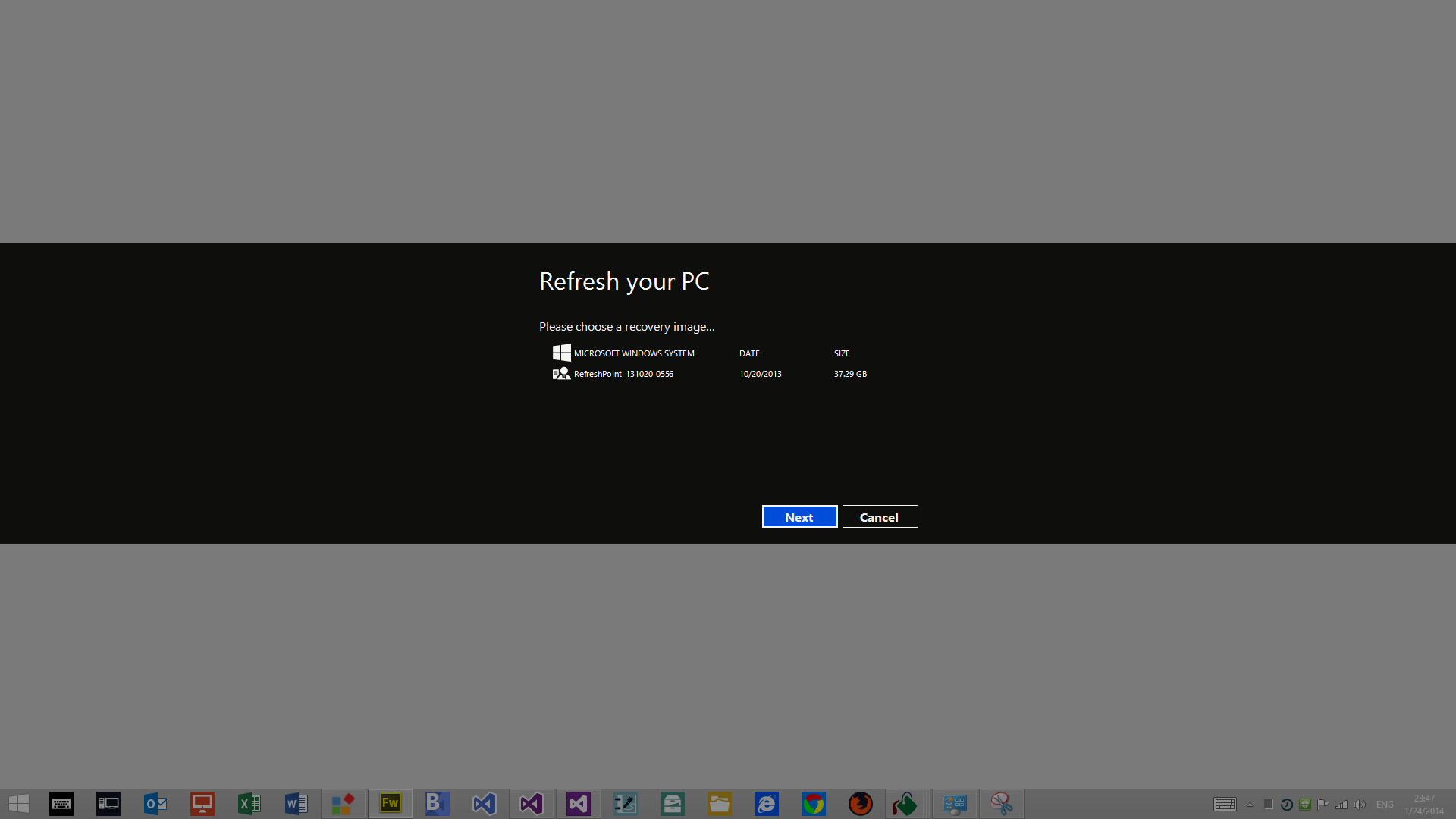Viewport: 1456px width, 819px height.
Task: Switch to the green paint bucket app icon
Action: (905, 804)
